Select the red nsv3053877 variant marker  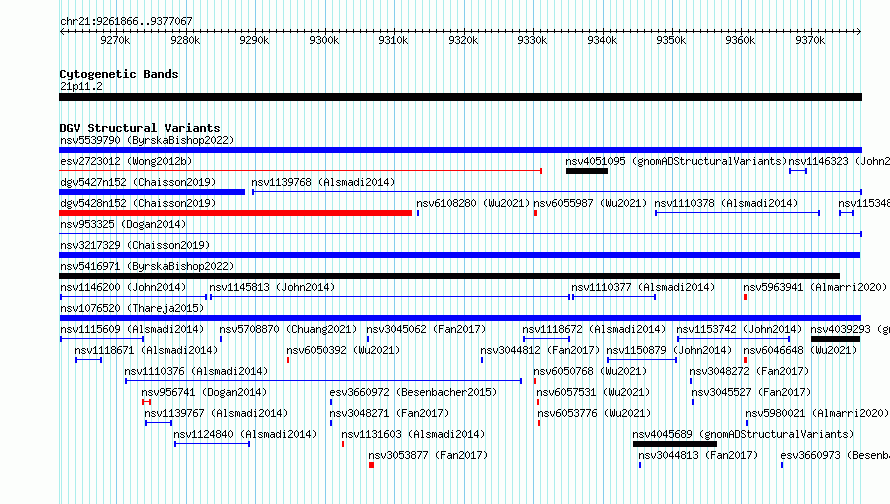[x=371, y=465]
